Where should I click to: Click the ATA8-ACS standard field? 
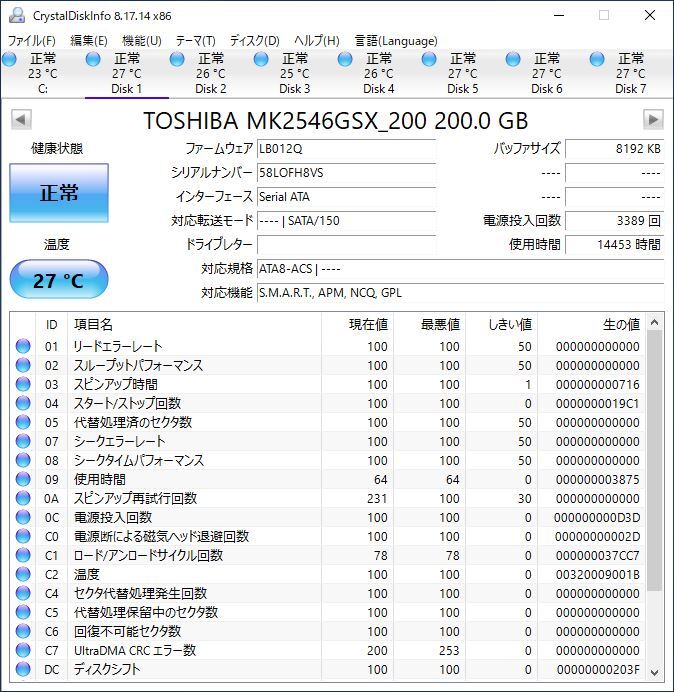click(460, 269)
